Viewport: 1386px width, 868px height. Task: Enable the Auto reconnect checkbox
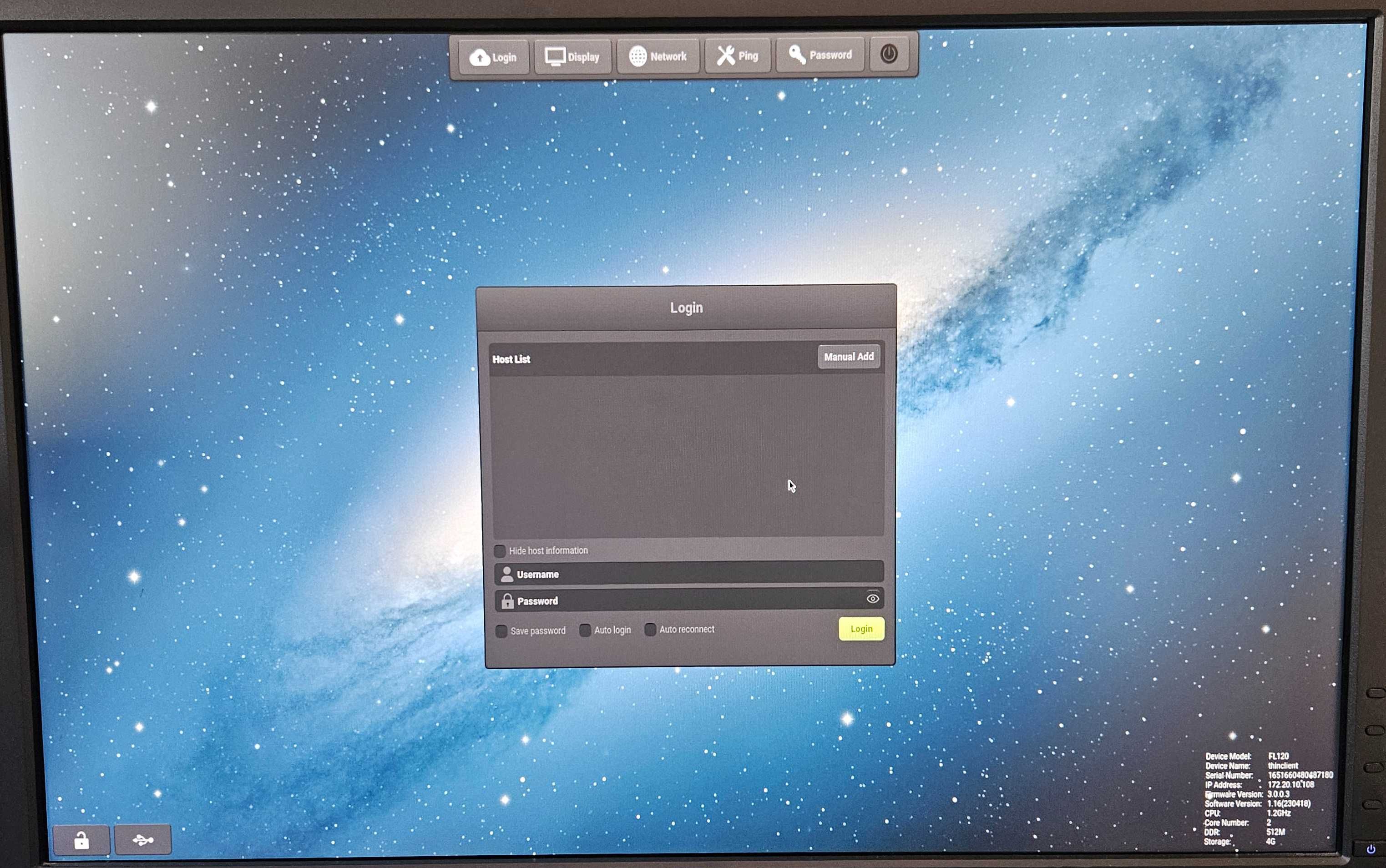(x=650, y=630)
